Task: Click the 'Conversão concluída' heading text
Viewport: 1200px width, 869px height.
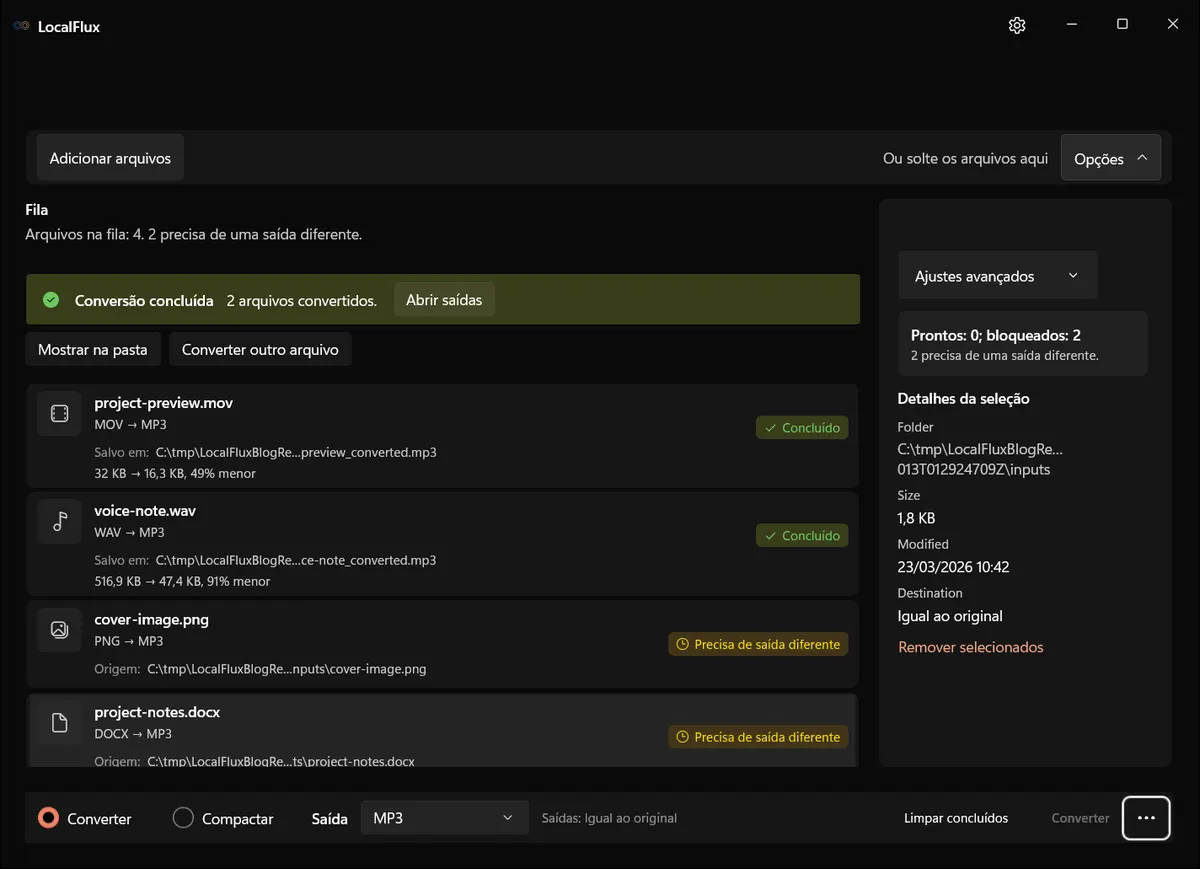Action: click(x=144, y=300)
